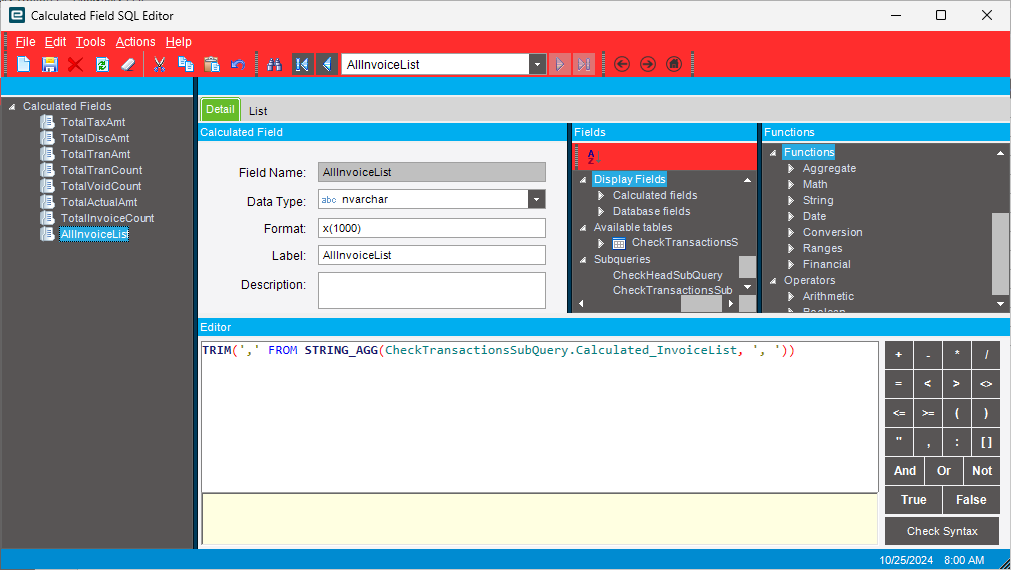1011x570 pixels.
Task: Expand the Financial functions node
Action: [791, 264]
